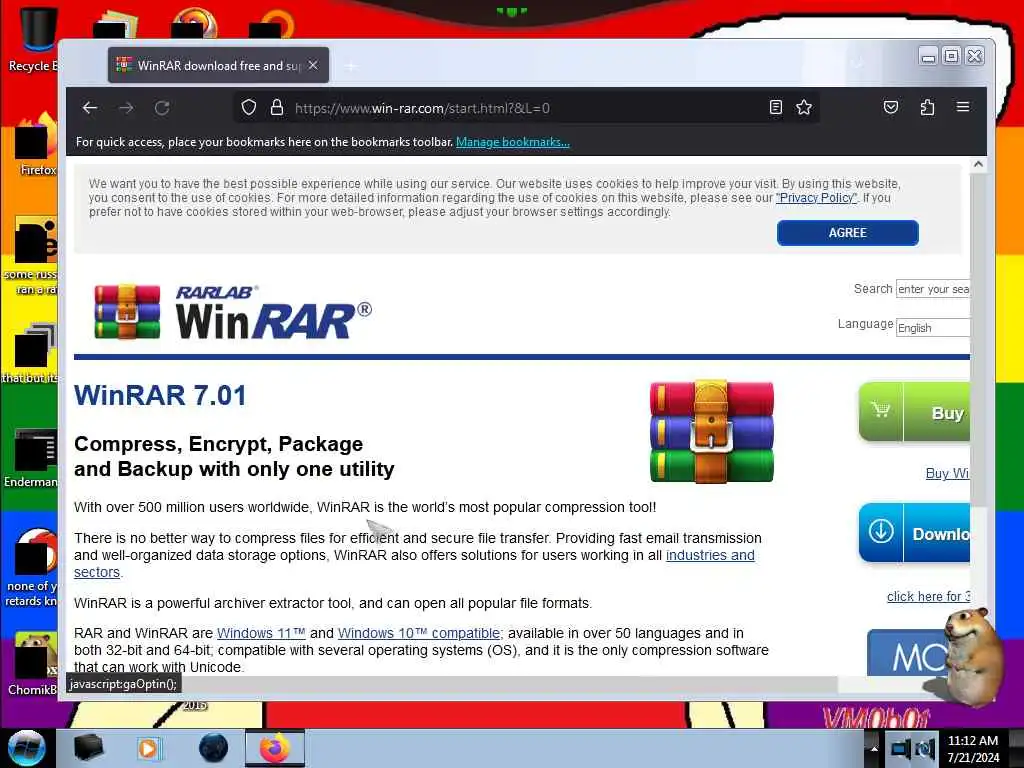Screen dimensions: 1024x768
Task: Open the media player taskbar icon
Action: [149, 748]
